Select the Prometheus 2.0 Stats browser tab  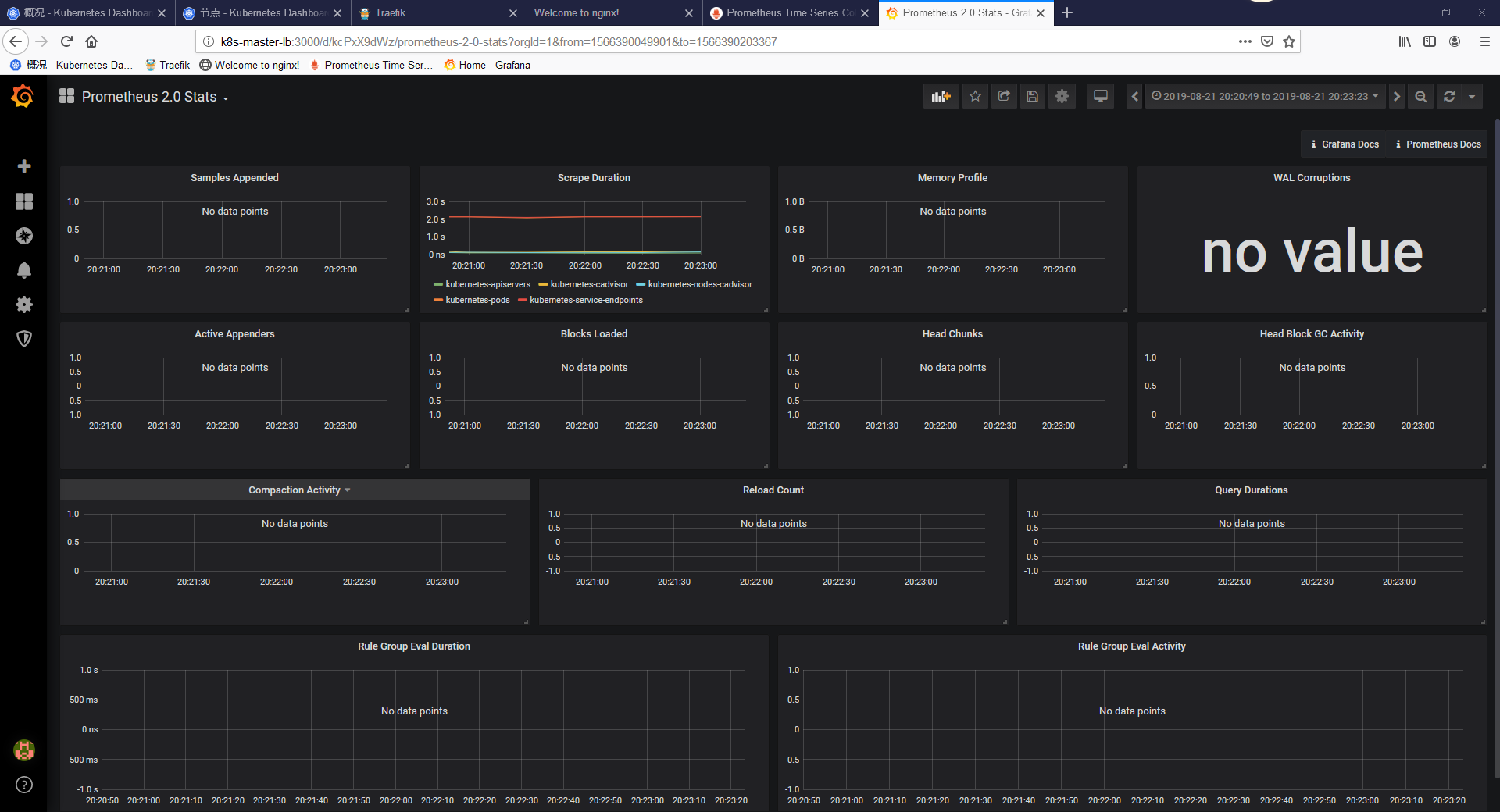click(x=966, y=12)
